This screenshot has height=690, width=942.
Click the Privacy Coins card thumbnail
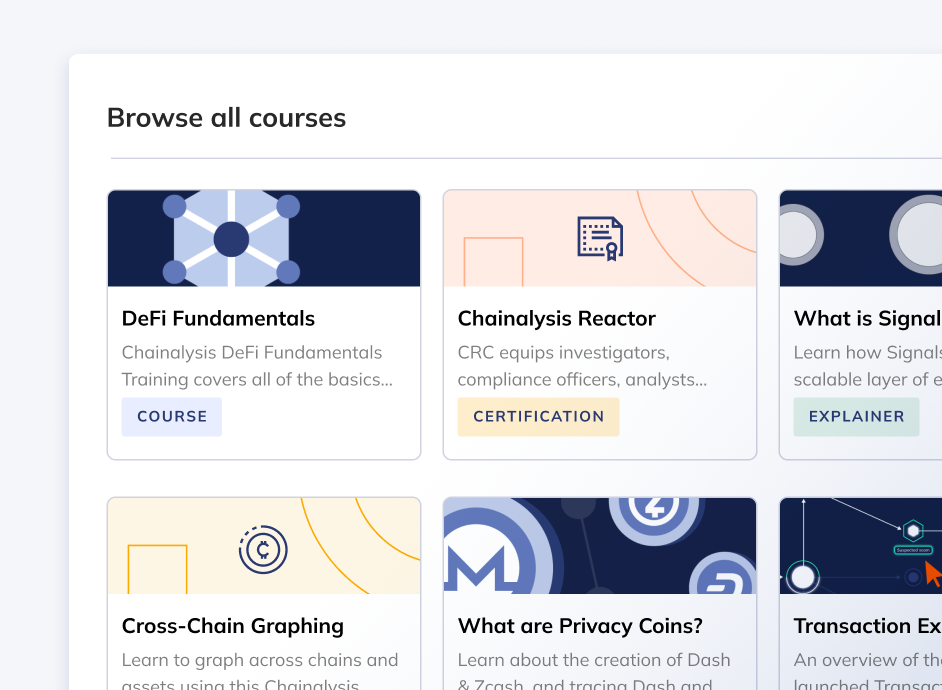[600, 545]
